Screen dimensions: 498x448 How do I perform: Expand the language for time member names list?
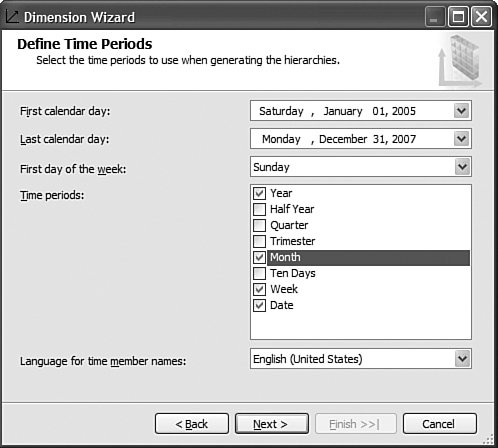coord(462,359)
